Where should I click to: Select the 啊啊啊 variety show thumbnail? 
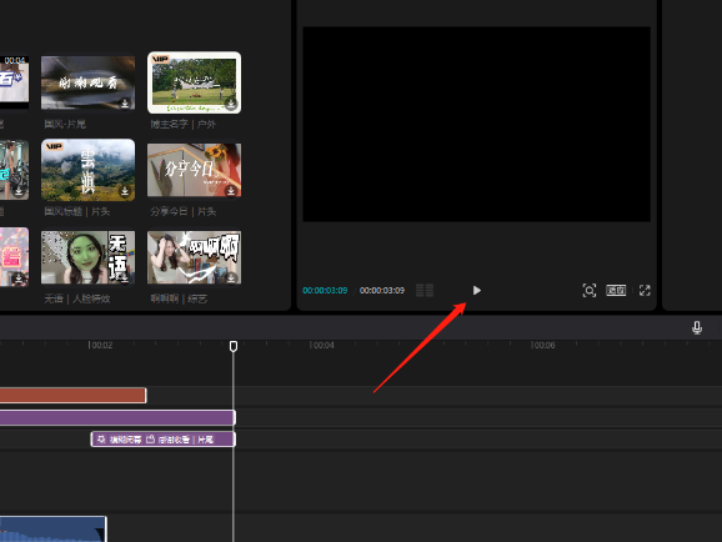[x=194, y=257]
